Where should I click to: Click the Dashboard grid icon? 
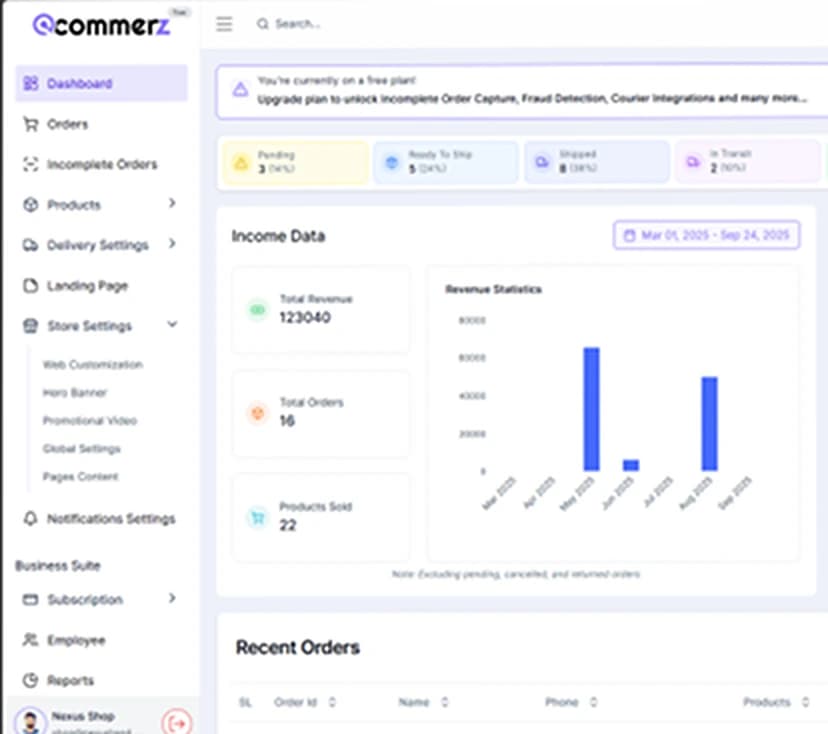(x=31, y=83)
